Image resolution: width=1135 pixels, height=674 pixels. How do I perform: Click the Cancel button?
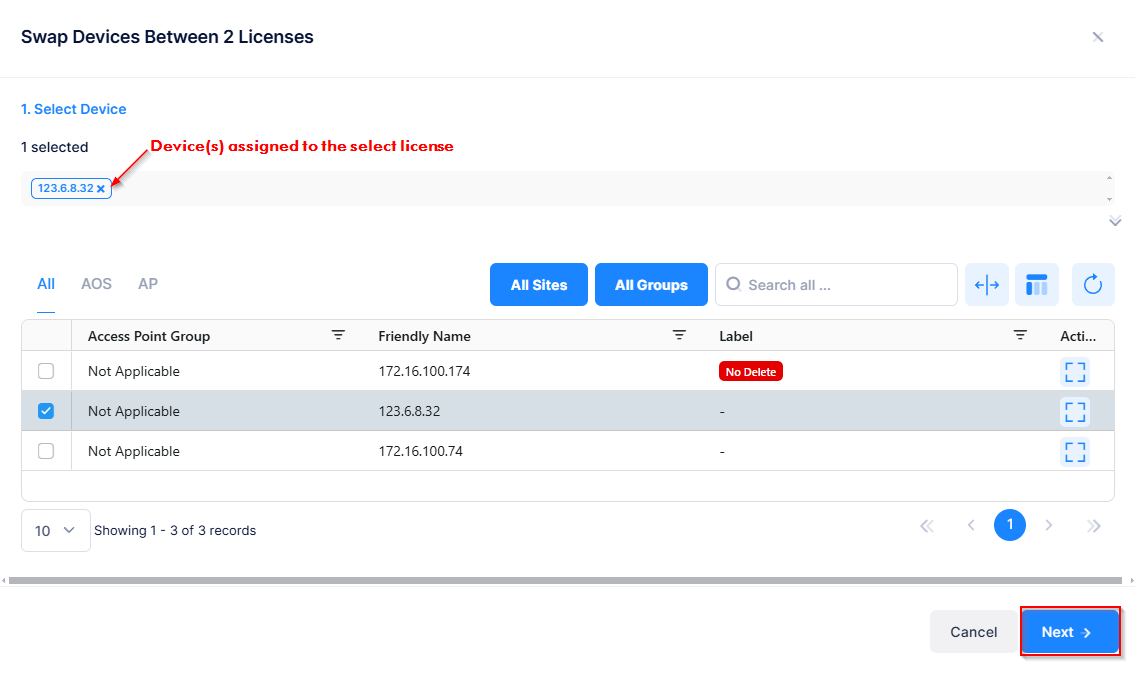coord(973,632)
